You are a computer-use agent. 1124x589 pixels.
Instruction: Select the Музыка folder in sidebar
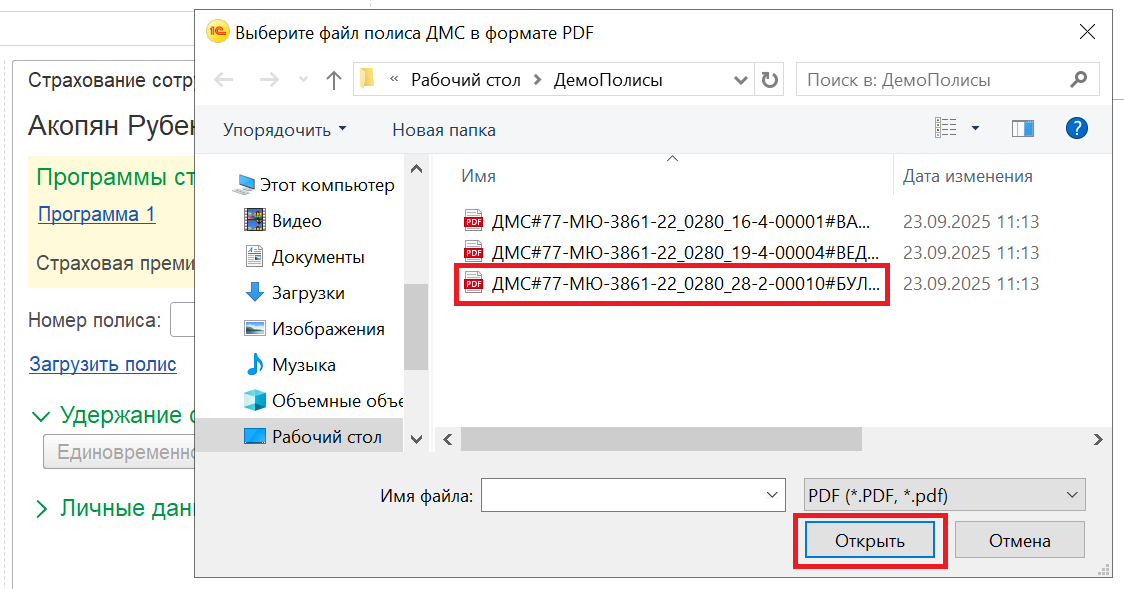click(304, 365)
